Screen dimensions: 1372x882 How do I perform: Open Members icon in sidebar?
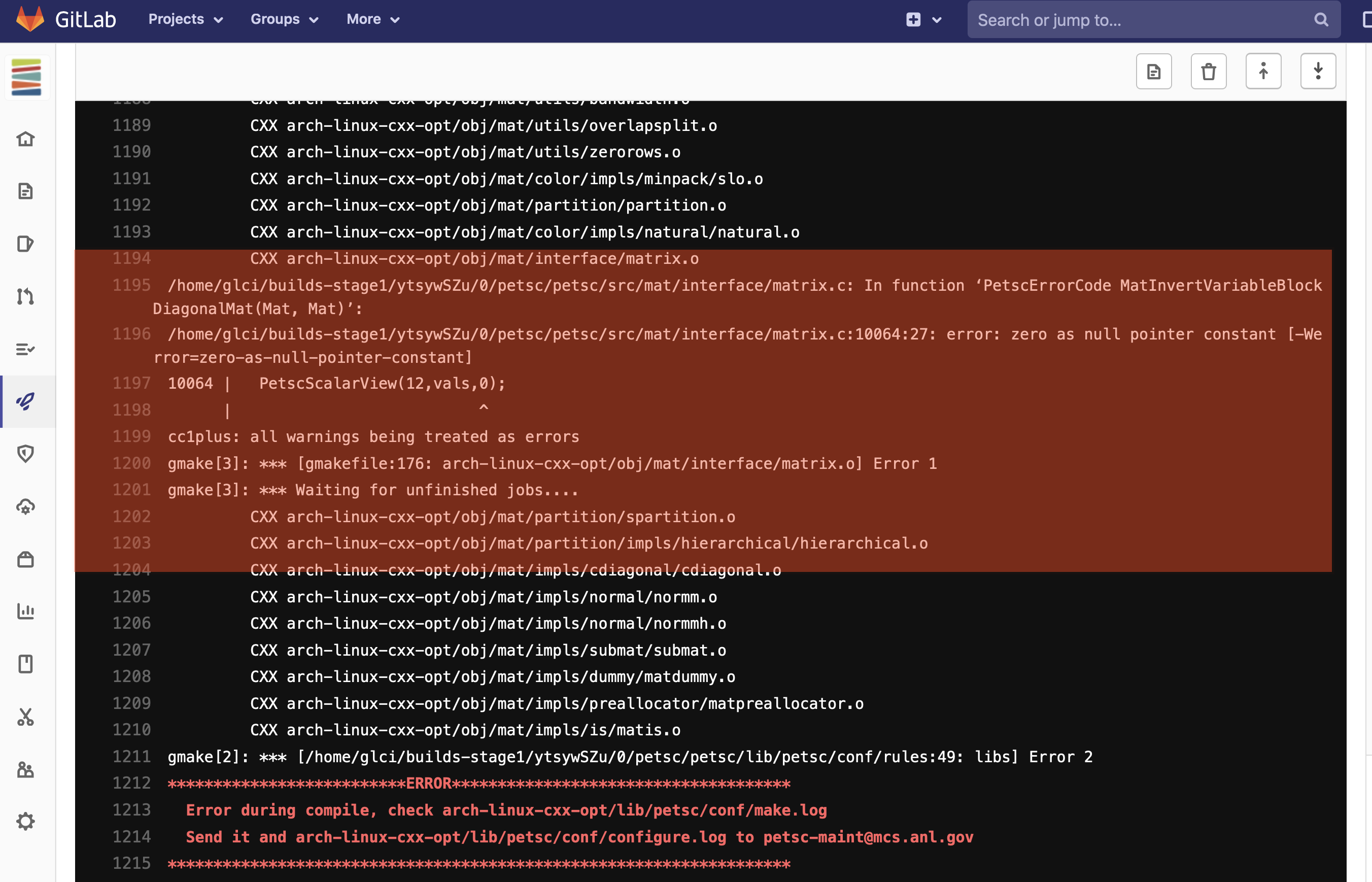pos(26,770)
